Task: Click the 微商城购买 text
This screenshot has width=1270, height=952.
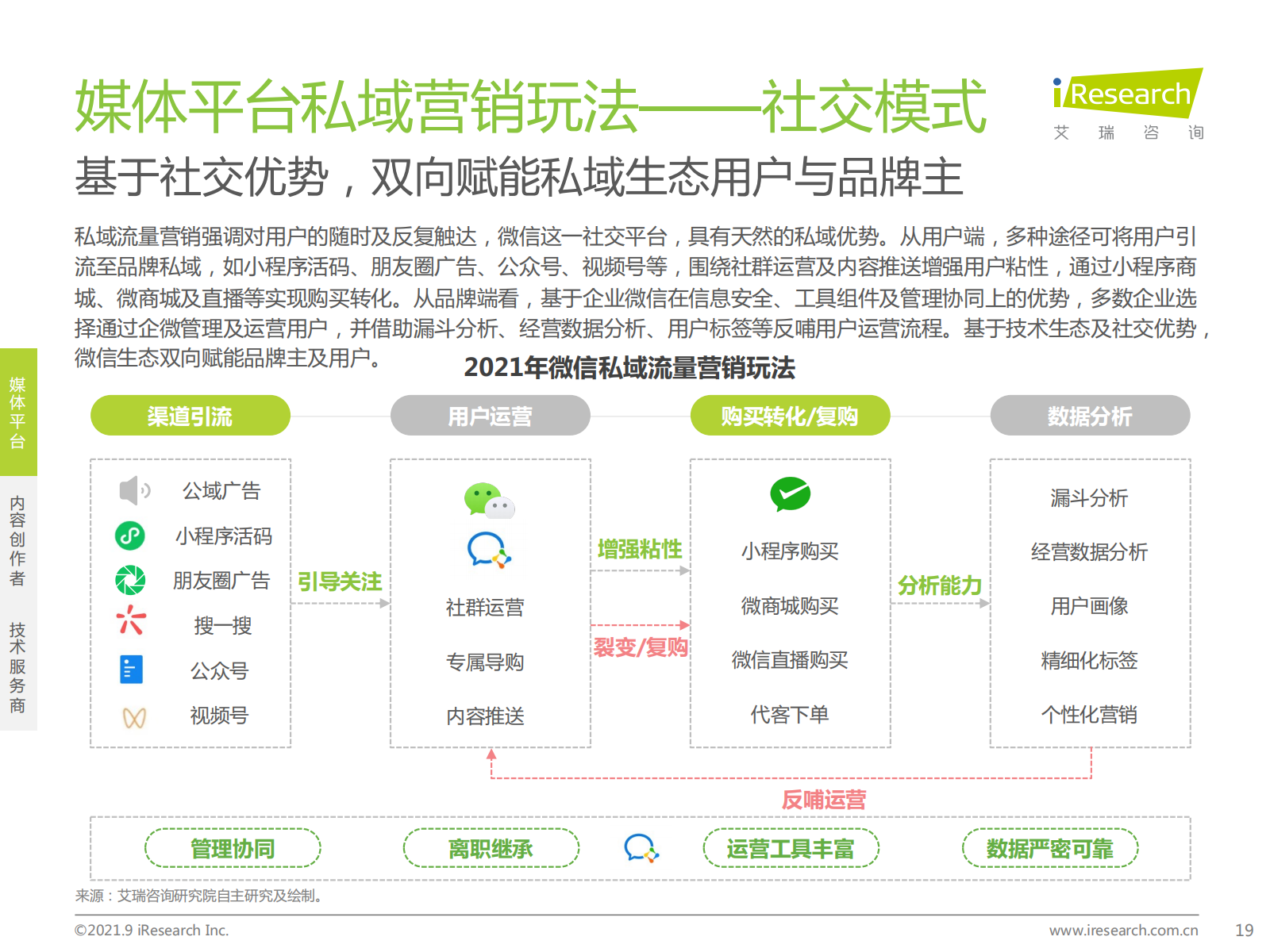Action: pyautogui.click(x=790, y=606)
